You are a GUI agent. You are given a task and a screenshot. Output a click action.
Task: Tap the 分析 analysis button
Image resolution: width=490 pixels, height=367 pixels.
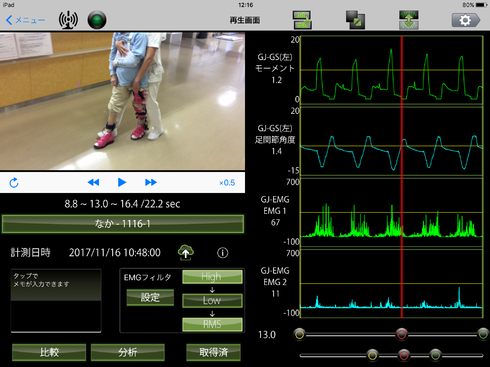tap(128, 352)
